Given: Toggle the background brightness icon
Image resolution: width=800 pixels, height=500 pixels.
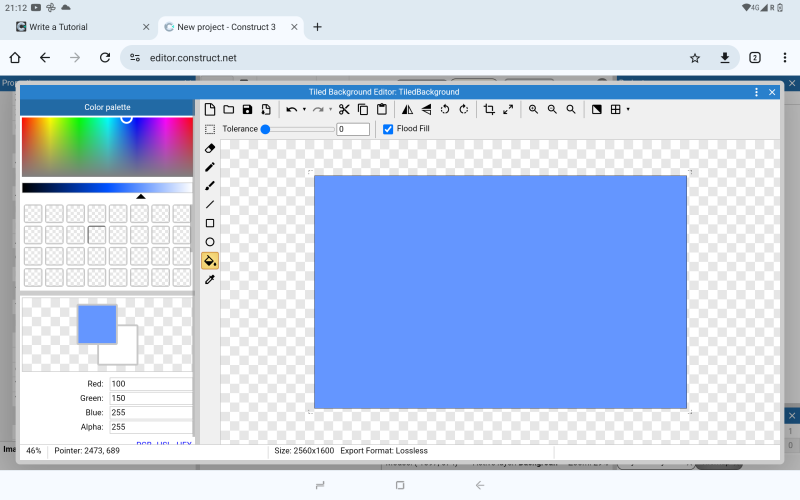Looking at the screenshot, I should [596, 109].
